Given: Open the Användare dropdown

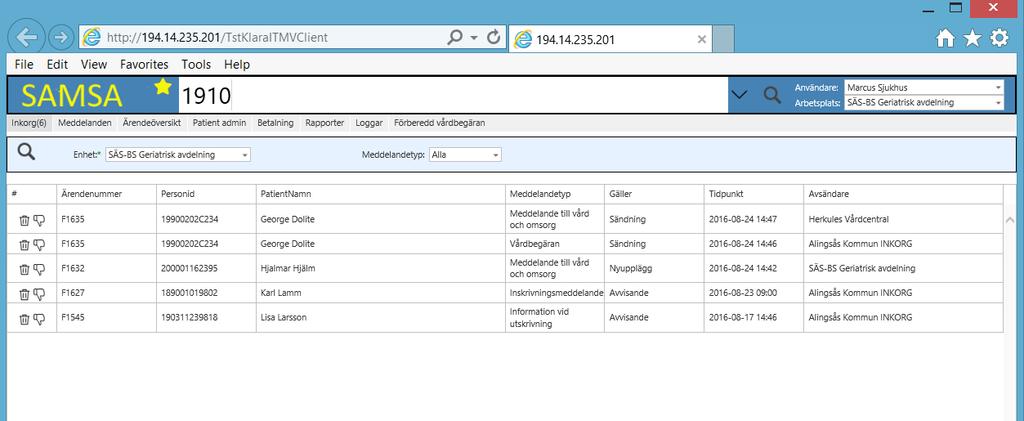Looking at the screenshot, I should pyautogui.click(x=998, y=87).
